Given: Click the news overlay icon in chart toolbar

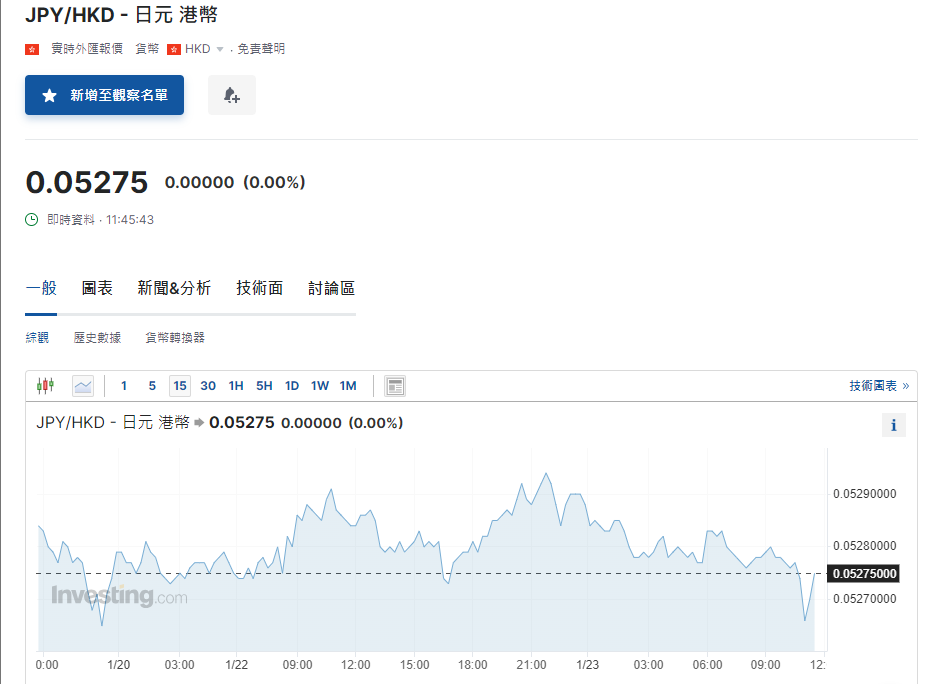Looking at the screenshot, I should [x=395, y=386].
